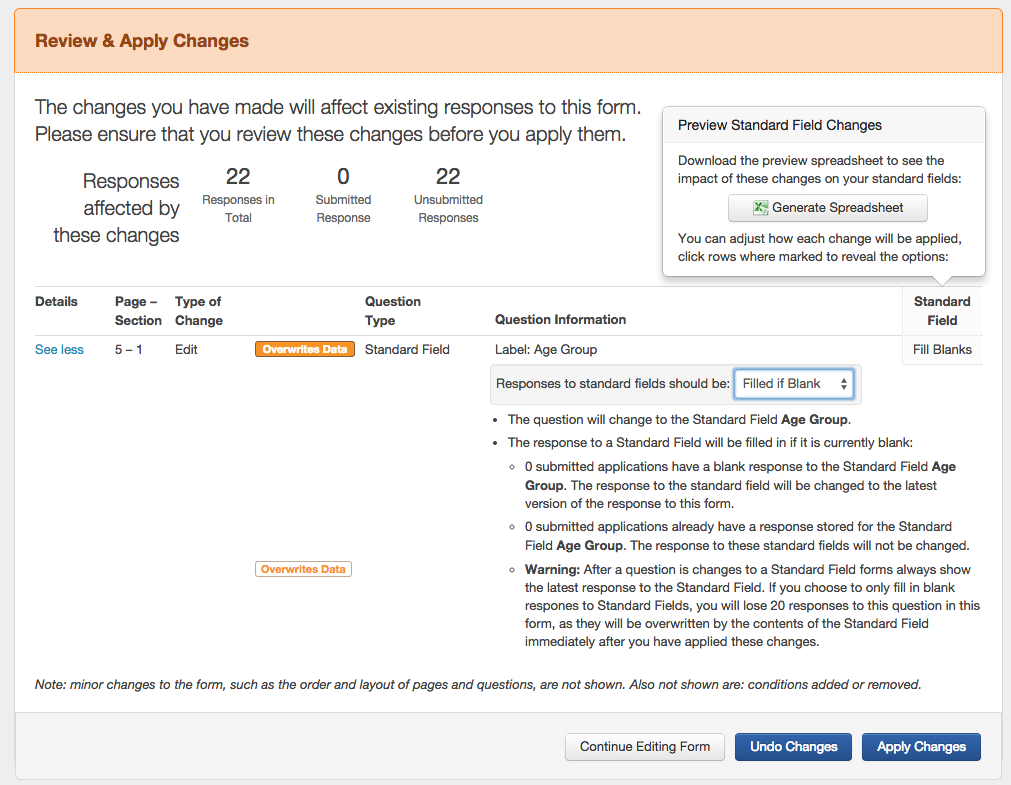Select the Question Information column header
The width and height of the screenshot is (1011, 785).
pyautogui.click(x=560, y=320)
